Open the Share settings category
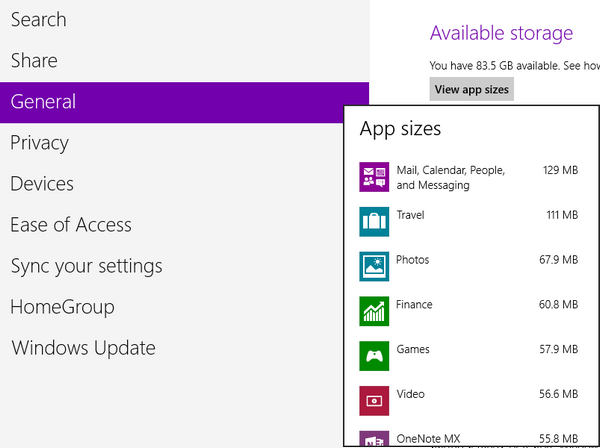Image resolution: width=600 pixels, height=448 pixels. tap(184, 61)
